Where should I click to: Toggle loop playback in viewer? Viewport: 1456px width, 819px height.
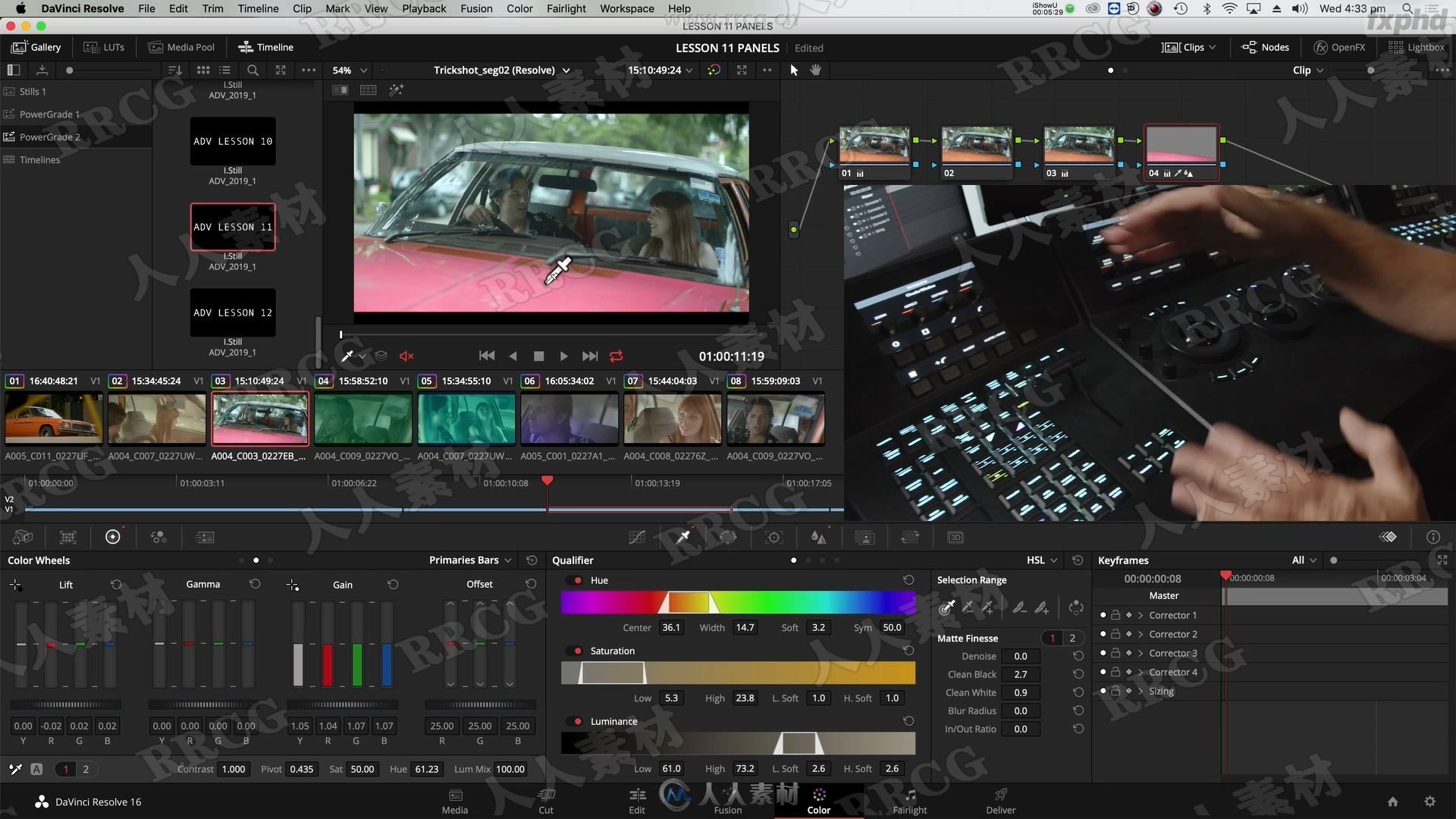pyautogui.click(x=616, y=356)
